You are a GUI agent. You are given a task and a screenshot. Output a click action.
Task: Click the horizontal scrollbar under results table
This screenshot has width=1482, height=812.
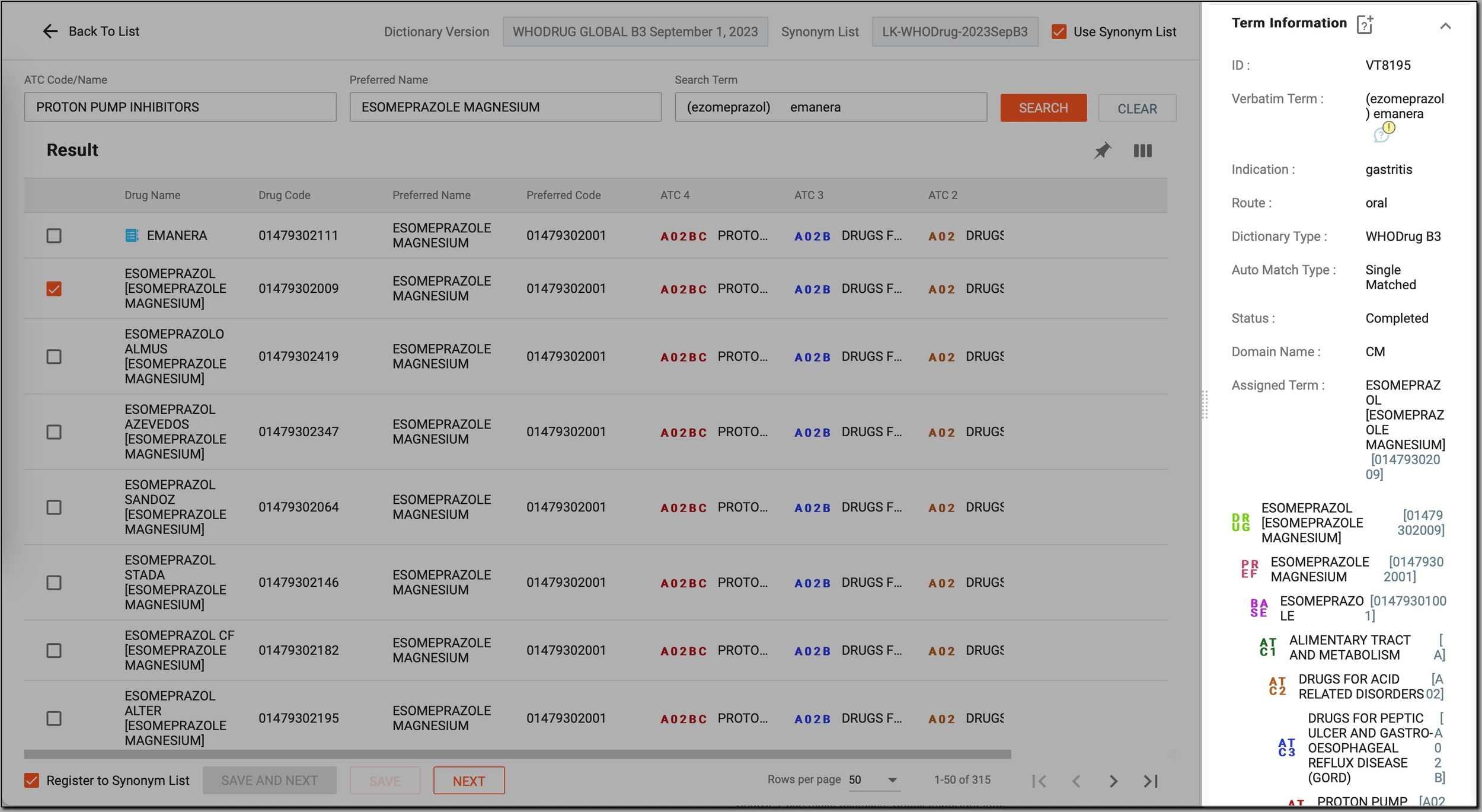[518, 755]
